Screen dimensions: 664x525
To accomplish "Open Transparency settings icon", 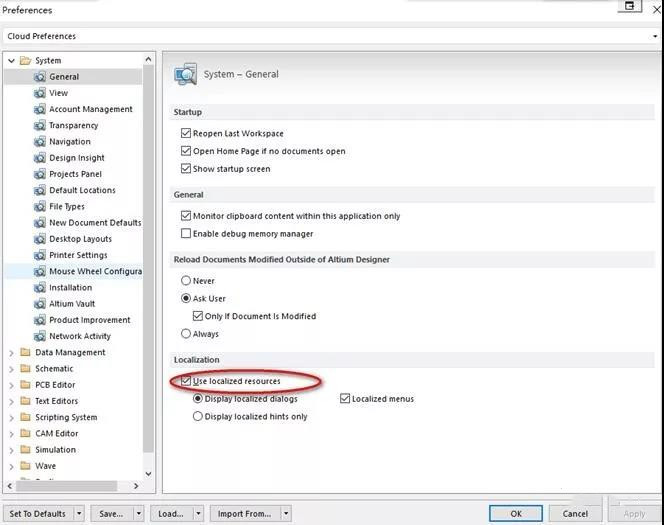I will pos(39,125).
